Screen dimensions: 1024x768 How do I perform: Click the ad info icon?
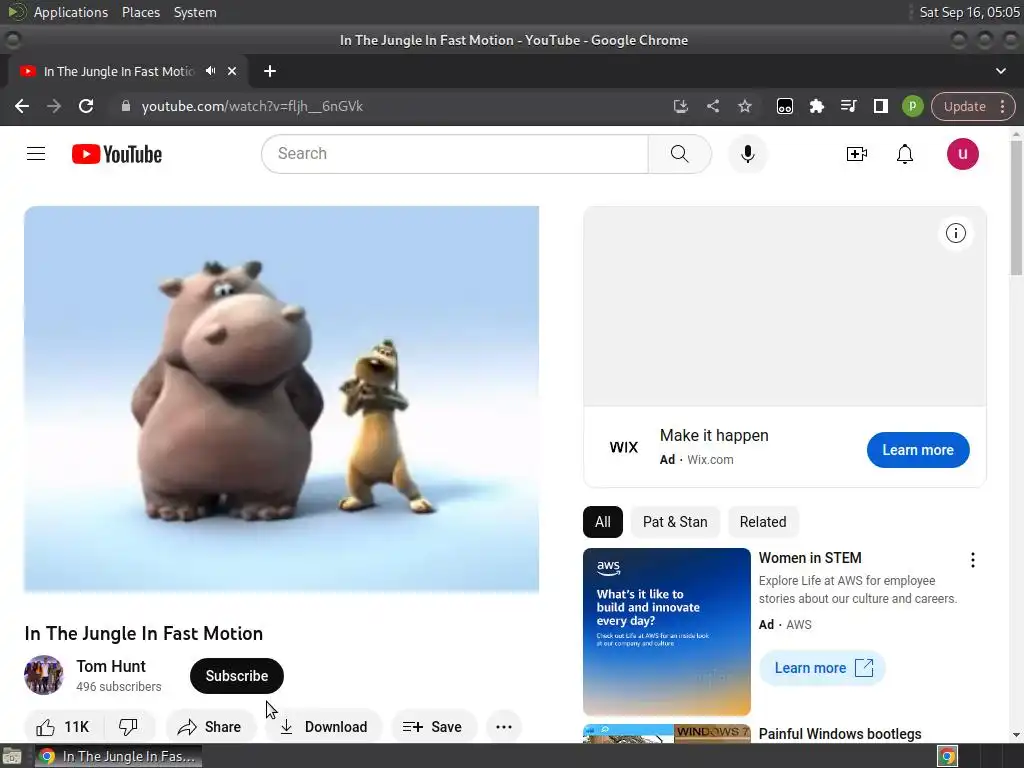[x=955, y=233]
